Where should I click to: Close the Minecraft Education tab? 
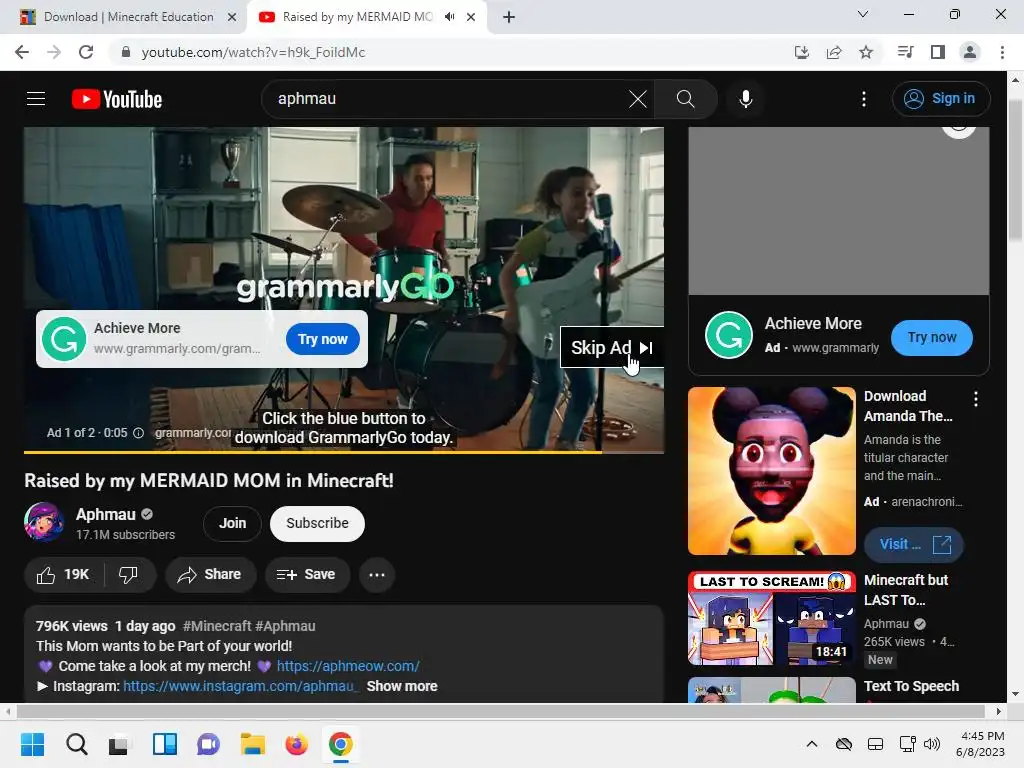pyautogui.click(x=231, y=17)
